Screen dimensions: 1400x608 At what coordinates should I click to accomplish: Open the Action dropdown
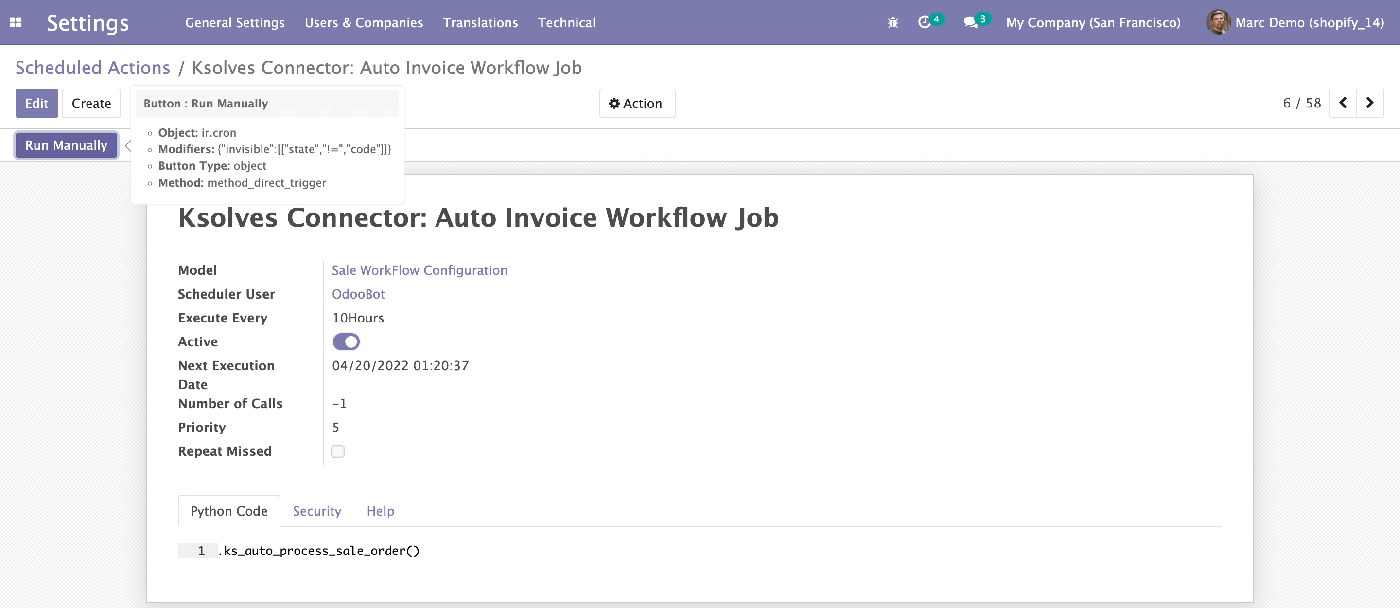tap(637, 103)
